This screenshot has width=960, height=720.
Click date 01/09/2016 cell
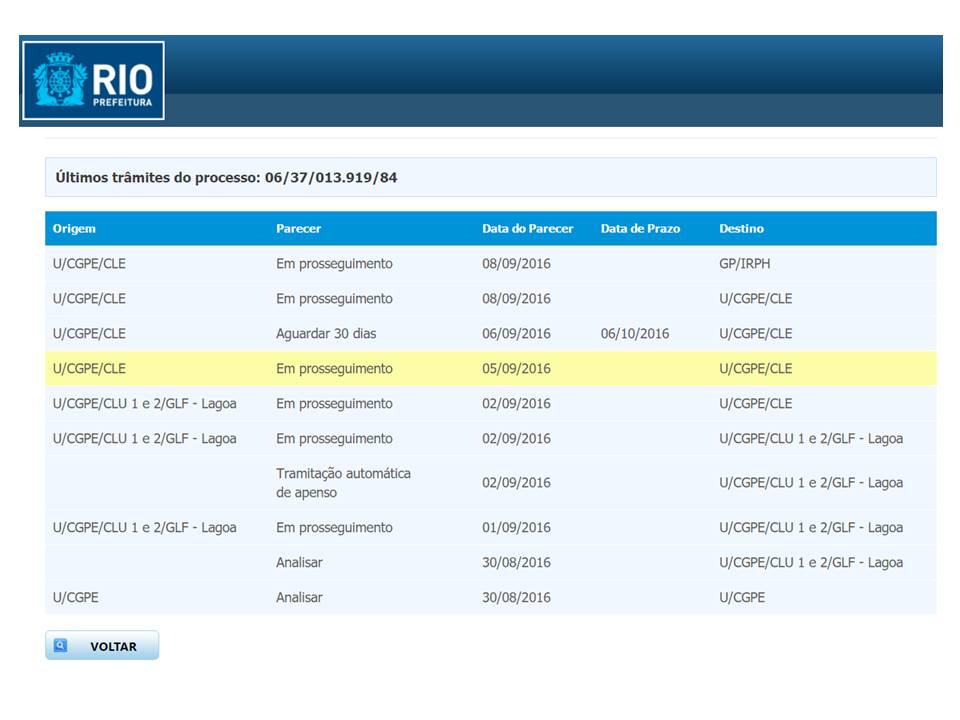click(x=516, y=527)
